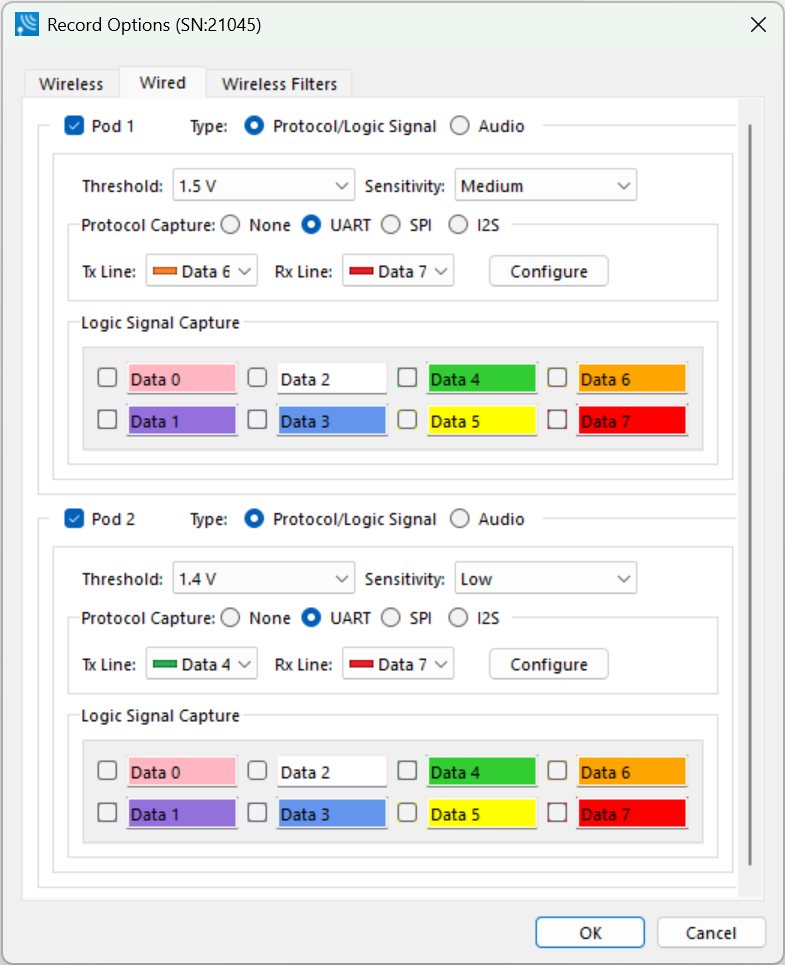Click Configure button in Pod 2
Viewport: 785px width, 965px height.
point(549,664)
